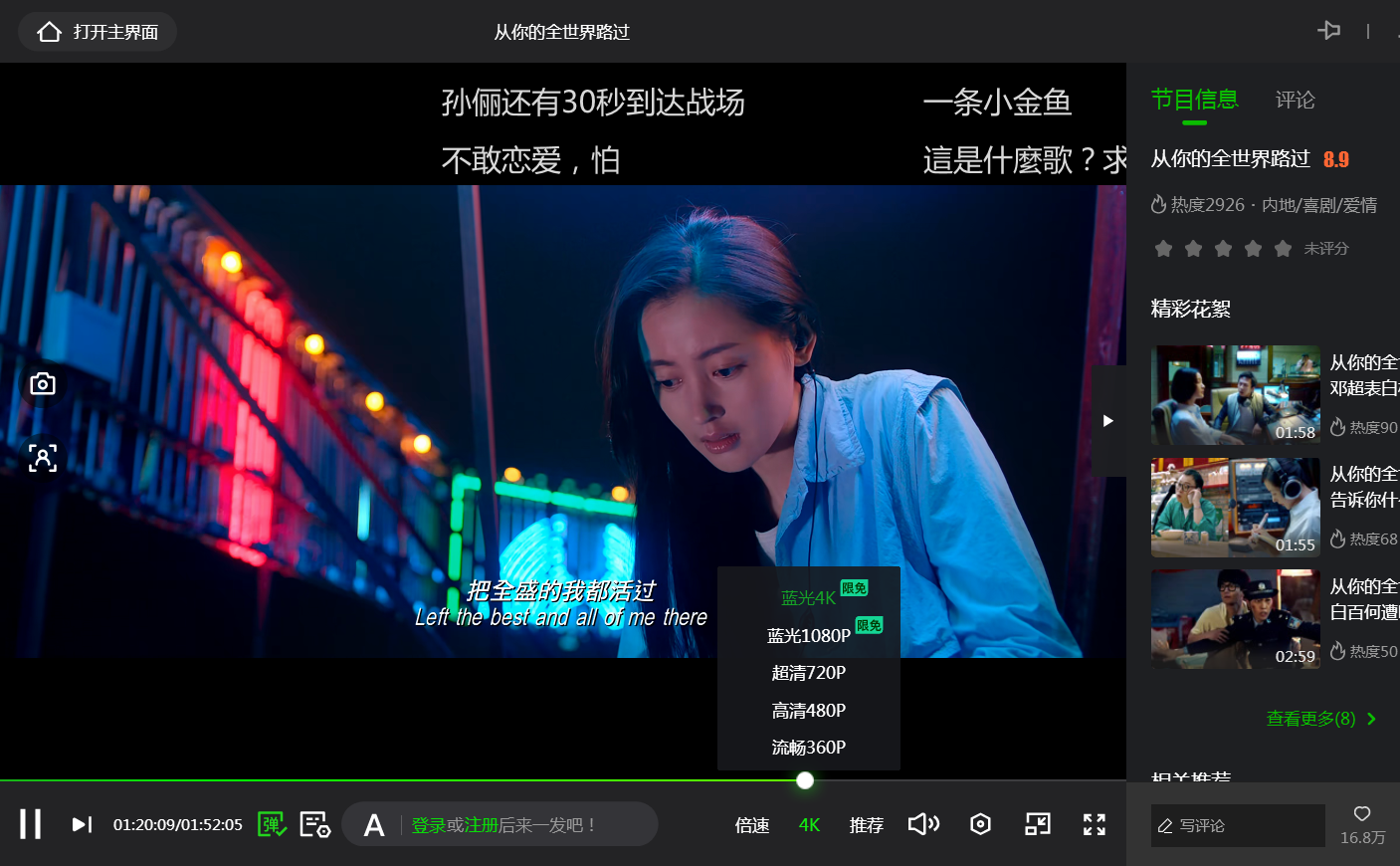Screen dimensions: 1400x866
Task: Click 查看更多(8) to see more clips
Action: tap(1321, 719)
